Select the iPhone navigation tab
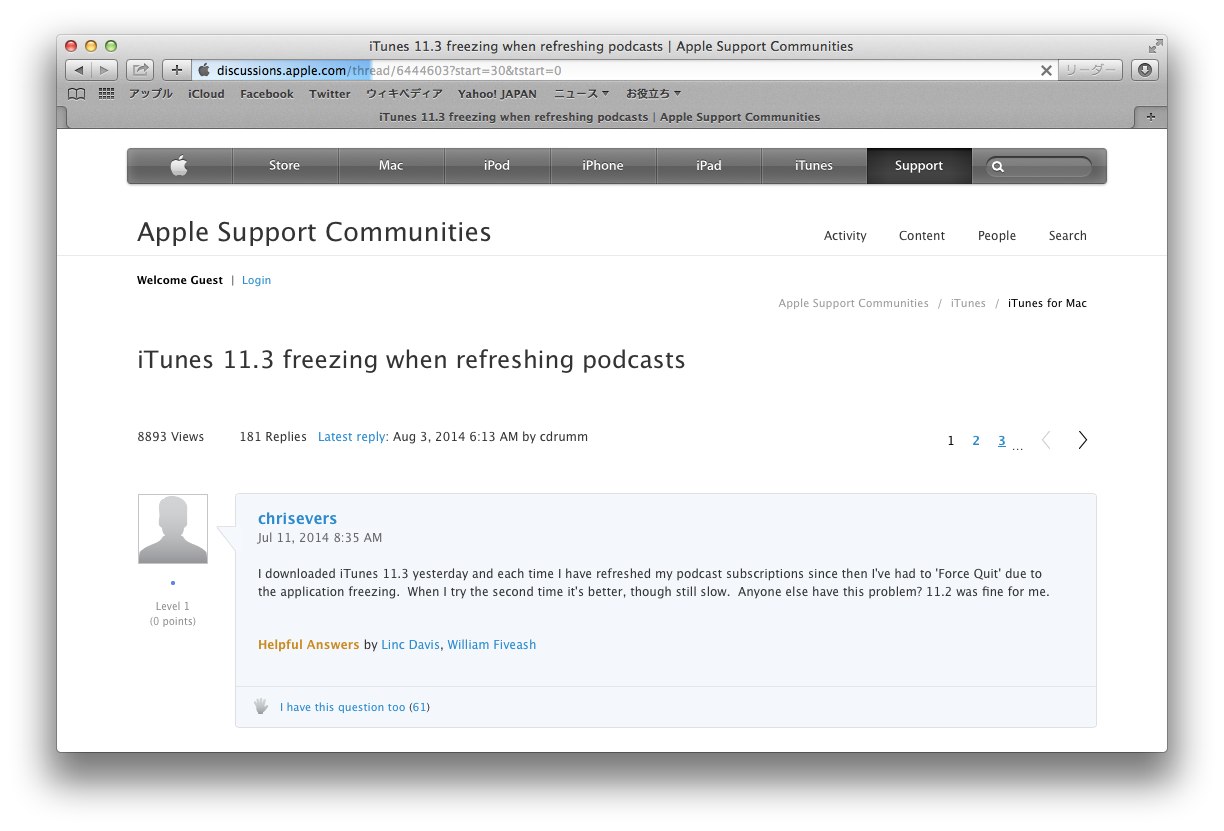Image resolution: width=1224 pixels, height=831 pixels. coord(603,166)
